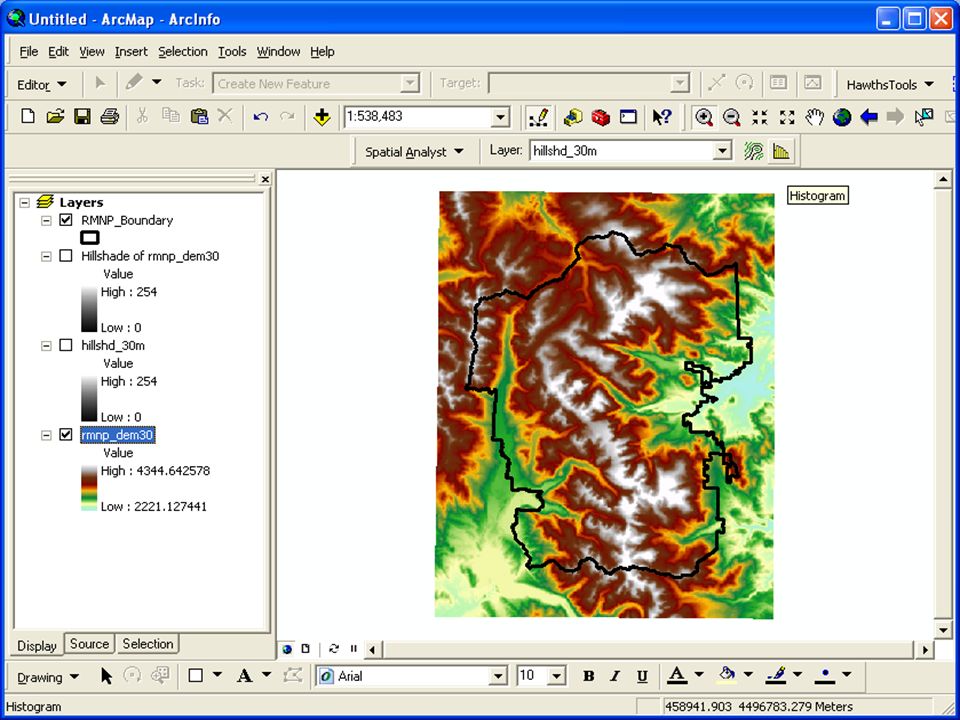Screen dimensions: 960x720
Task: Refresh the map display
Action: 334,649
